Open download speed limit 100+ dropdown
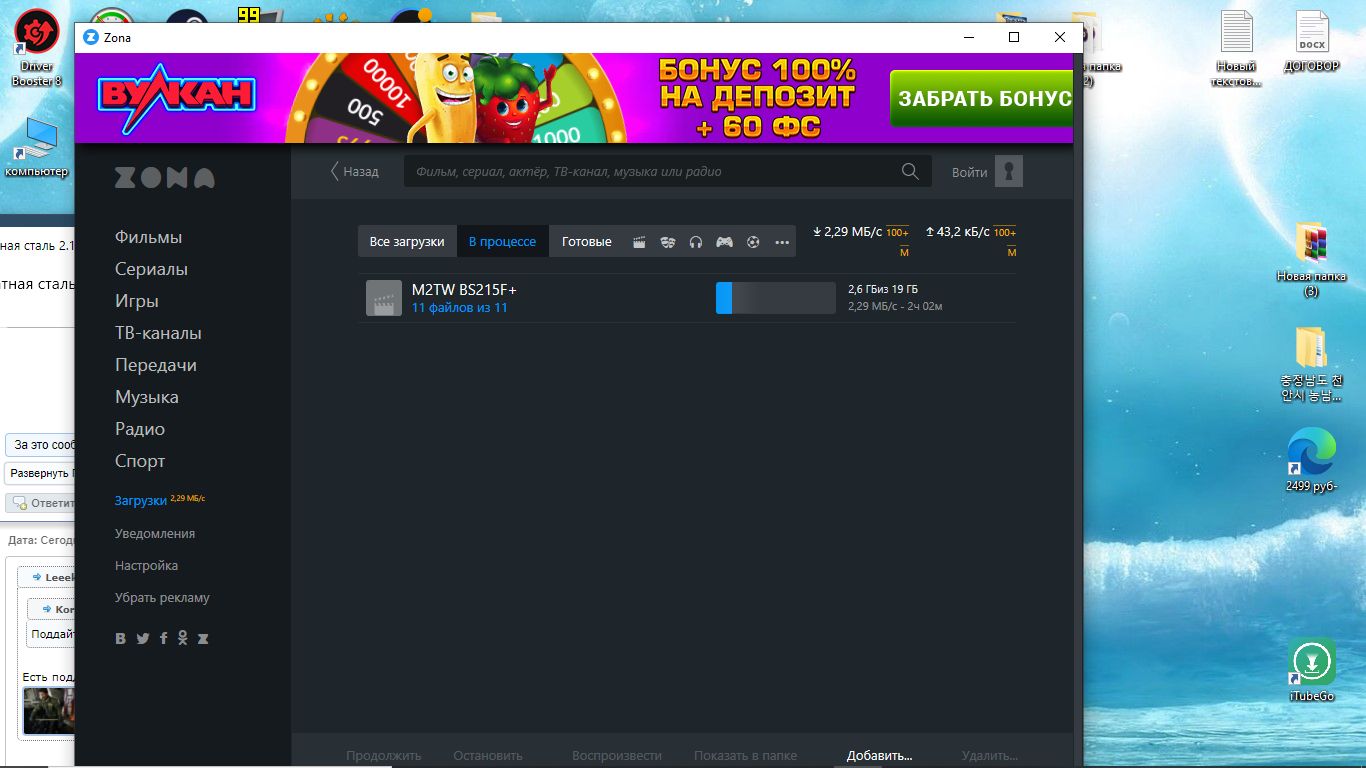1366x768 pixels. click(x=897, y=241)
